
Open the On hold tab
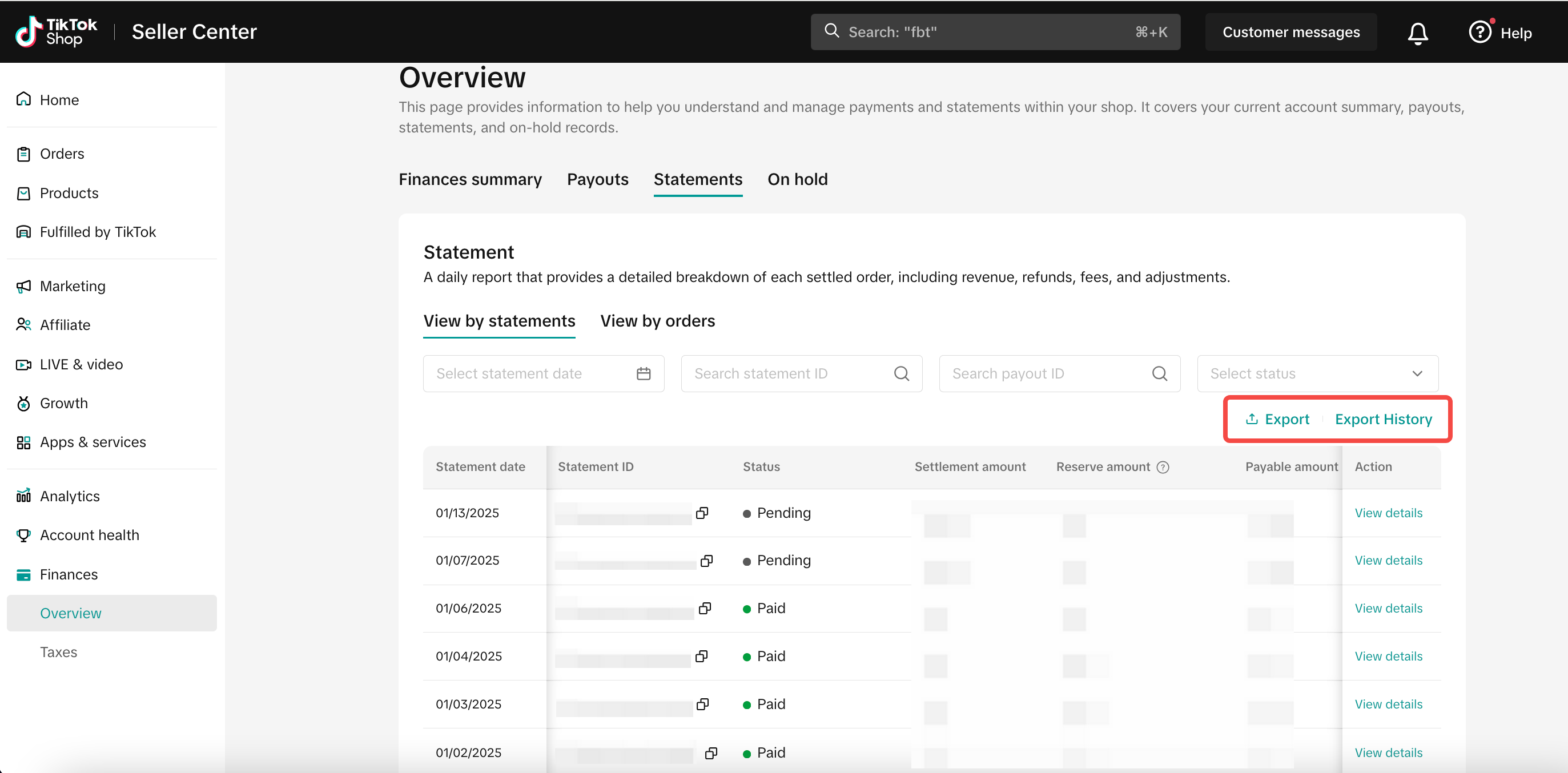[x=797, y=179]
